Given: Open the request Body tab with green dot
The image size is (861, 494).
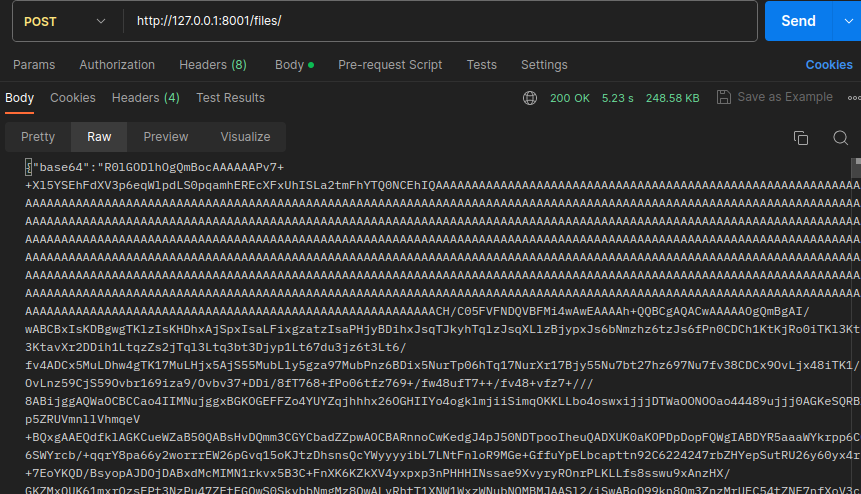Looking at the screenshot, I should 294,65.
